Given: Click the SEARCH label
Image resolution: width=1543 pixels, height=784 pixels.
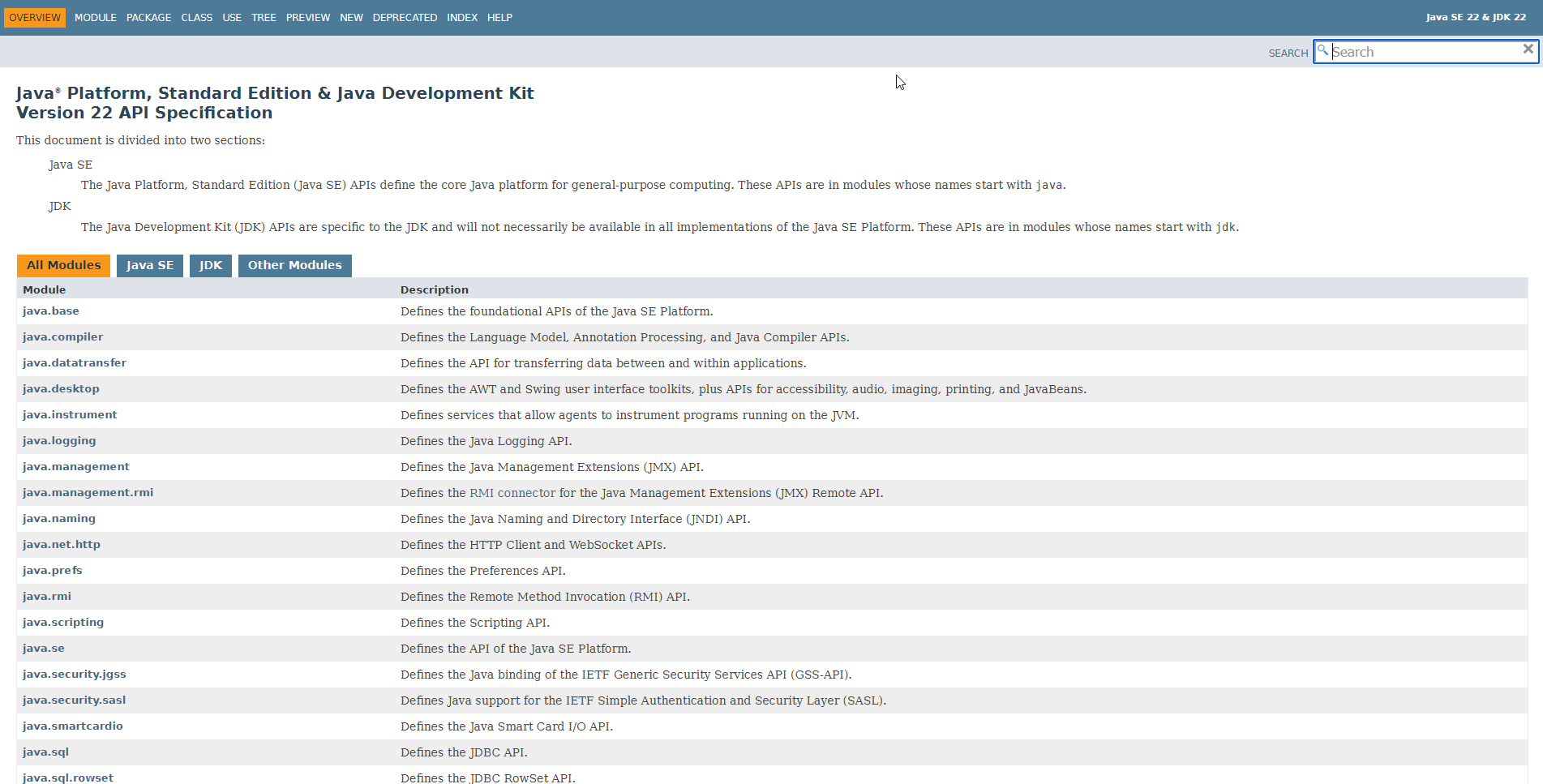Looking at the screenshot, I should pos(1288,54).
